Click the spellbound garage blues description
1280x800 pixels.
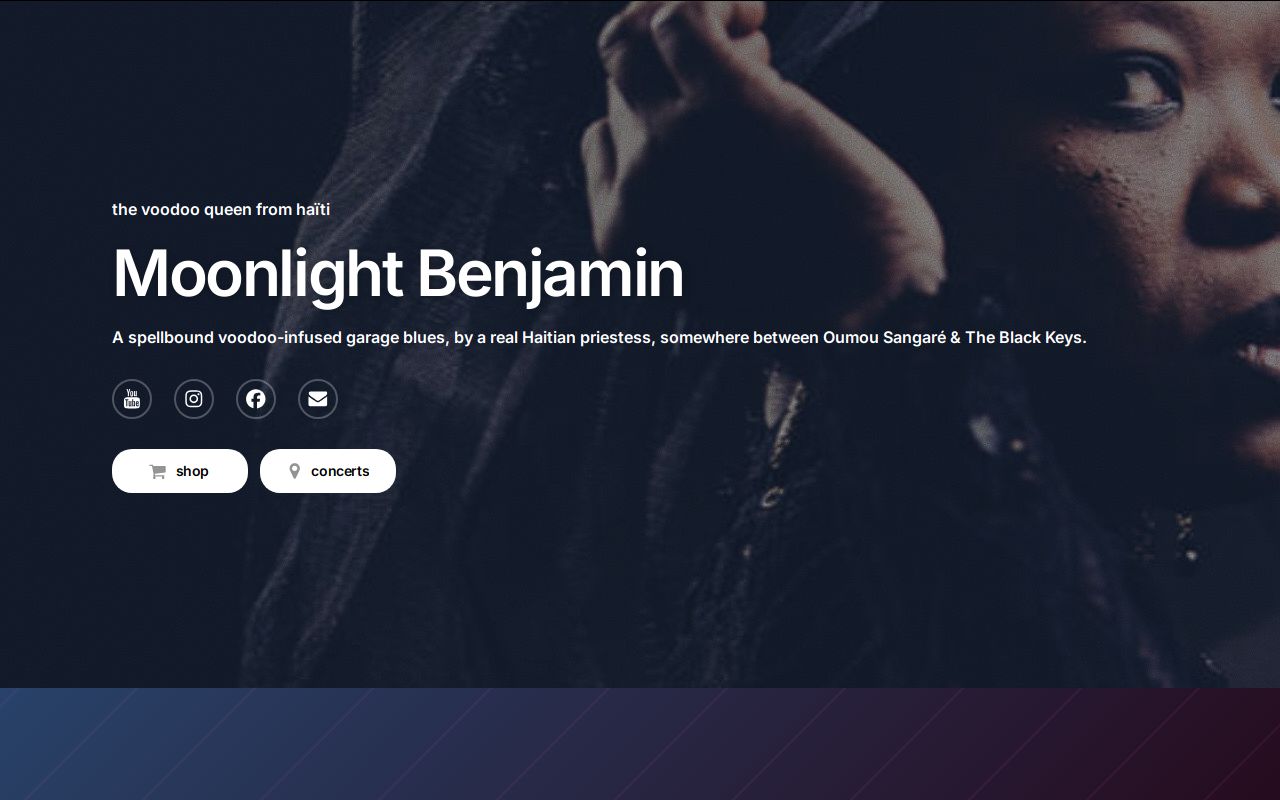[599, 337]
